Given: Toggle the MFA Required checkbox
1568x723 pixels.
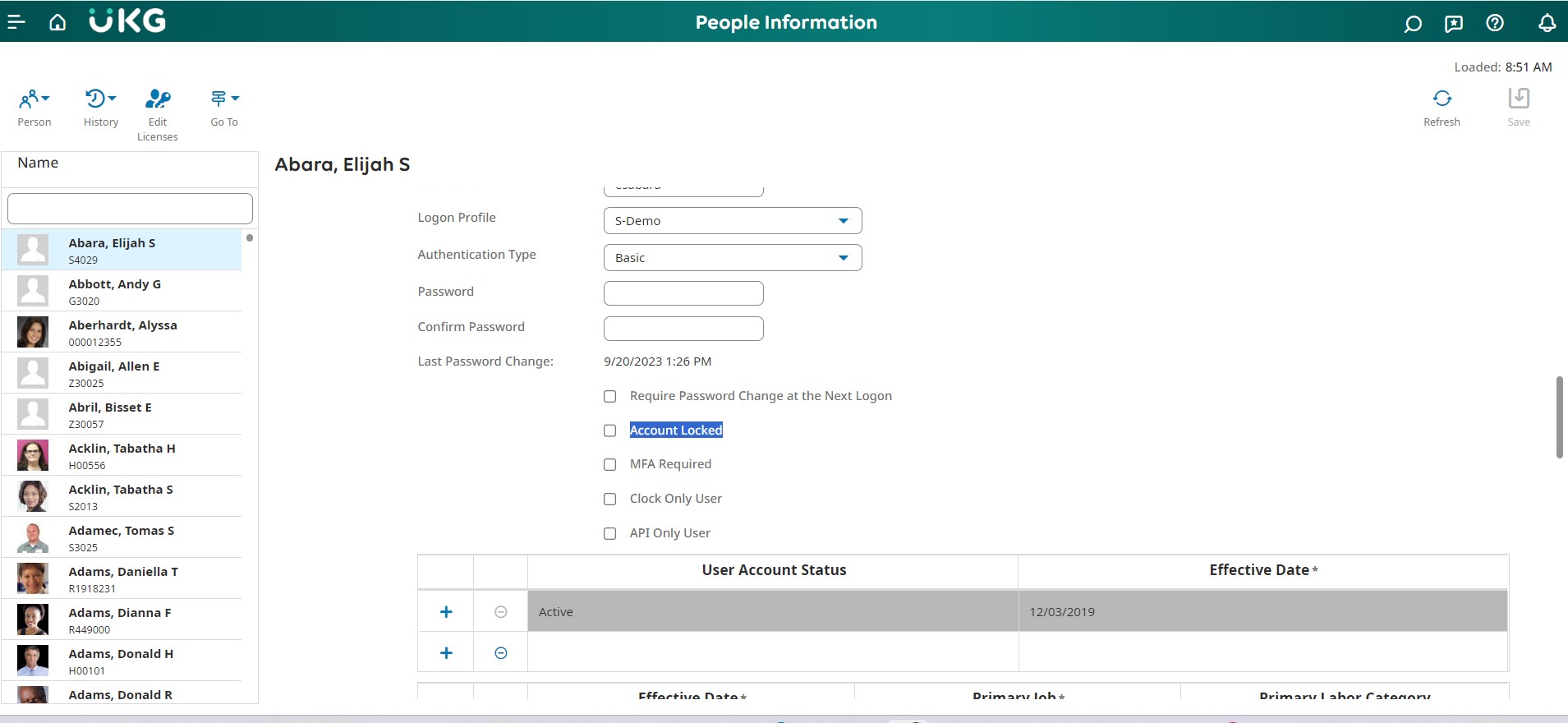Looking at the screenshot, I should coord(610,465).
